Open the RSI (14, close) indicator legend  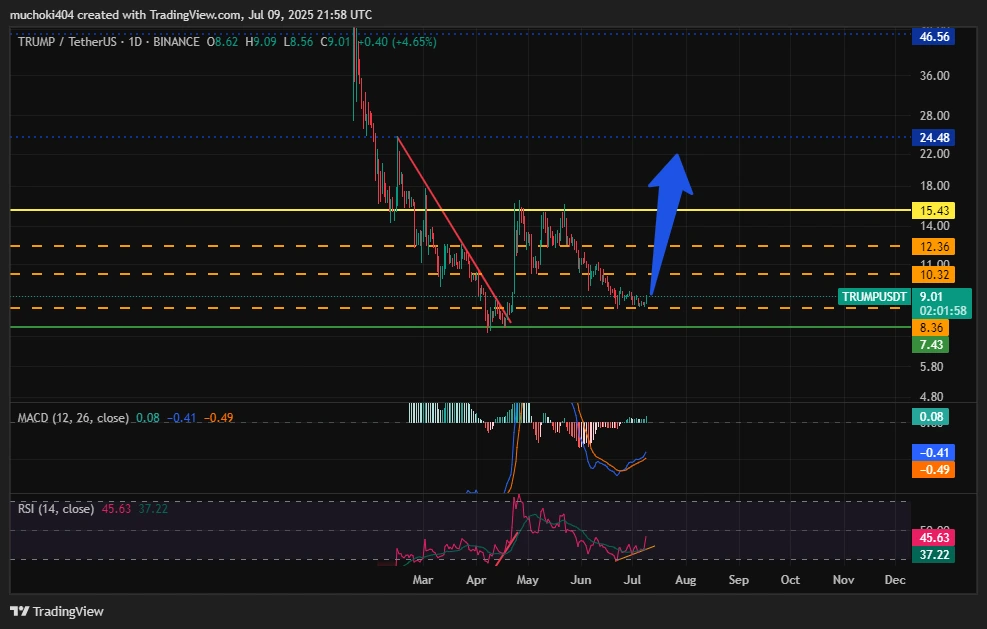pos(56,509)
